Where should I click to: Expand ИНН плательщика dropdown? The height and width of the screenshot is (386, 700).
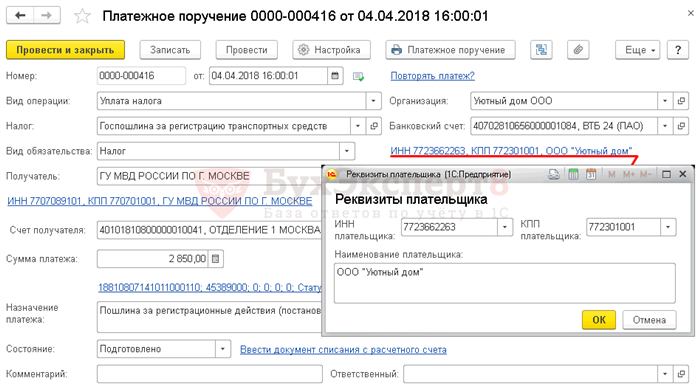(x=504, y=227)
